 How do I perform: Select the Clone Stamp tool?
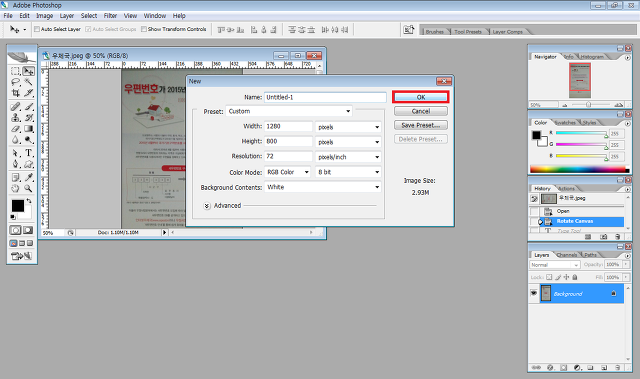pyautogui.click(x=16, y=118)
